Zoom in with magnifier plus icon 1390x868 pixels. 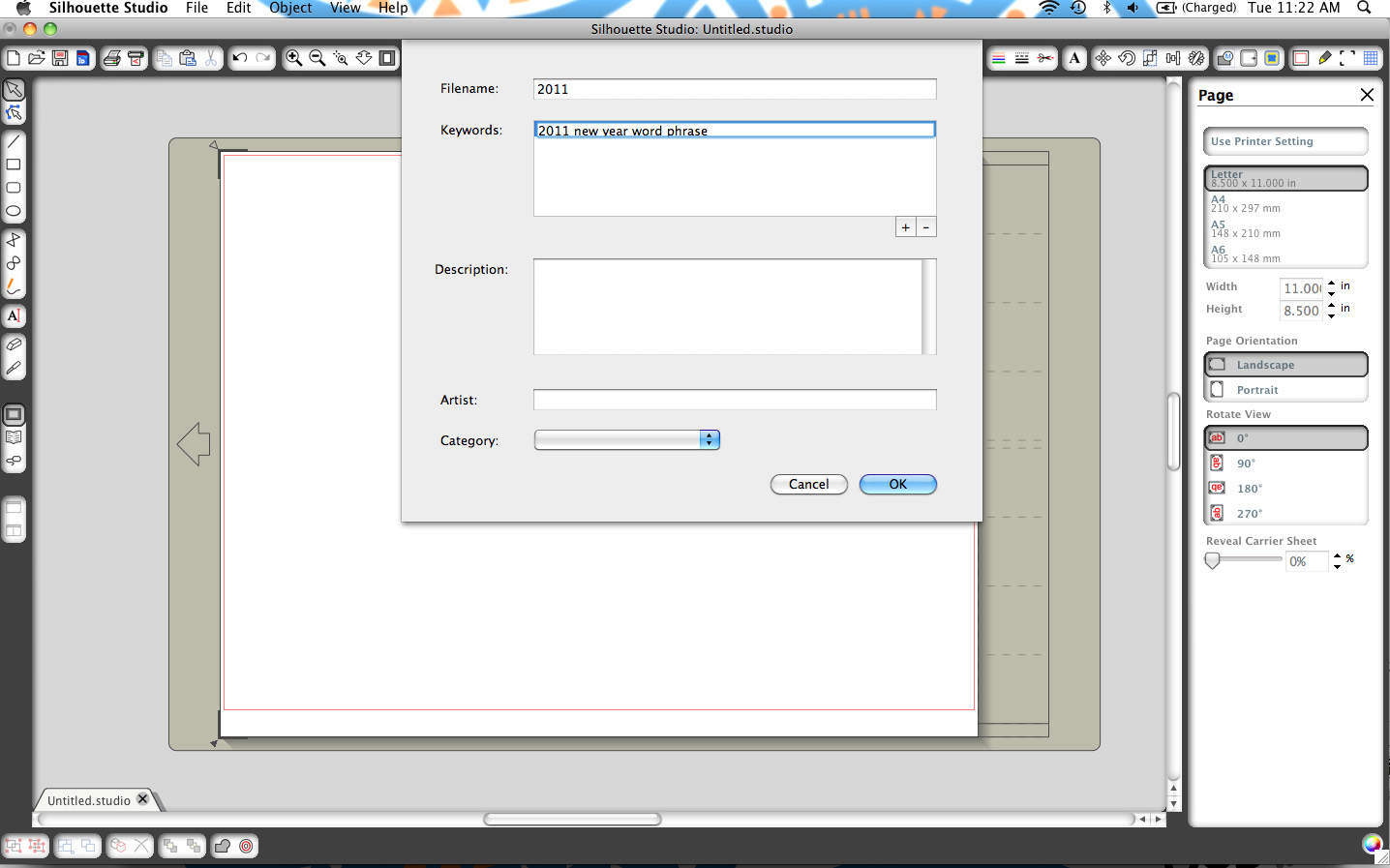pyautogui.click(x=293, y=59)
